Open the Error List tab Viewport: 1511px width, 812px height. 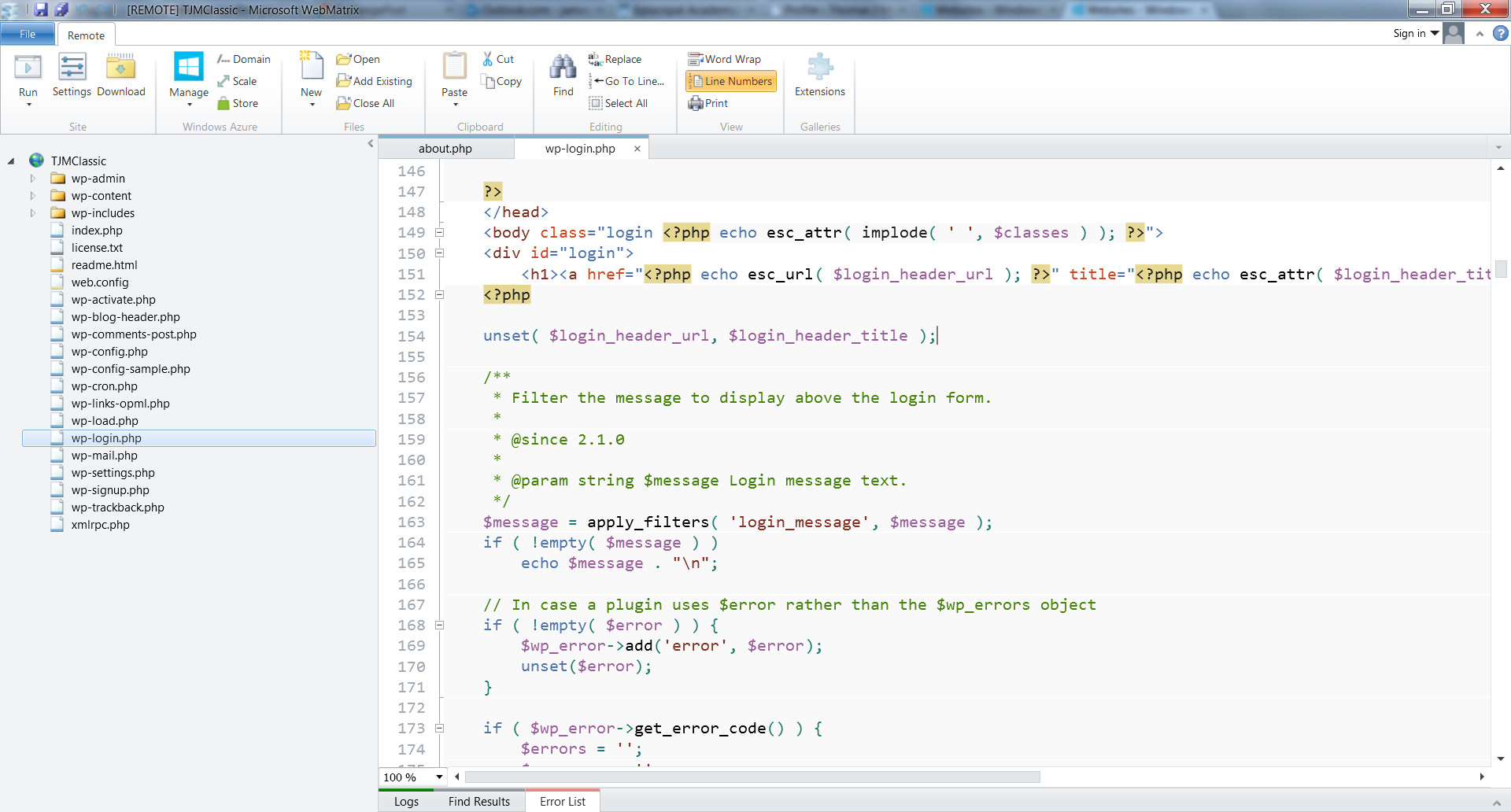[563, 802]
